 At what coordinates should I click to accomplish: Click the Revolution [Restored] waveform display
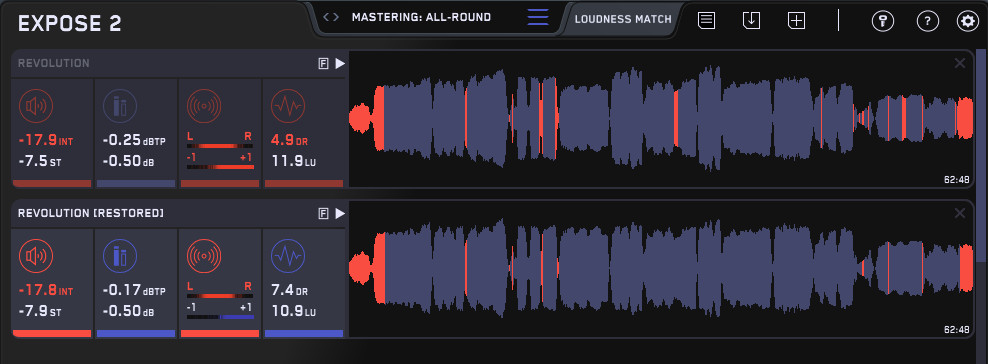[x=662, y=270]
